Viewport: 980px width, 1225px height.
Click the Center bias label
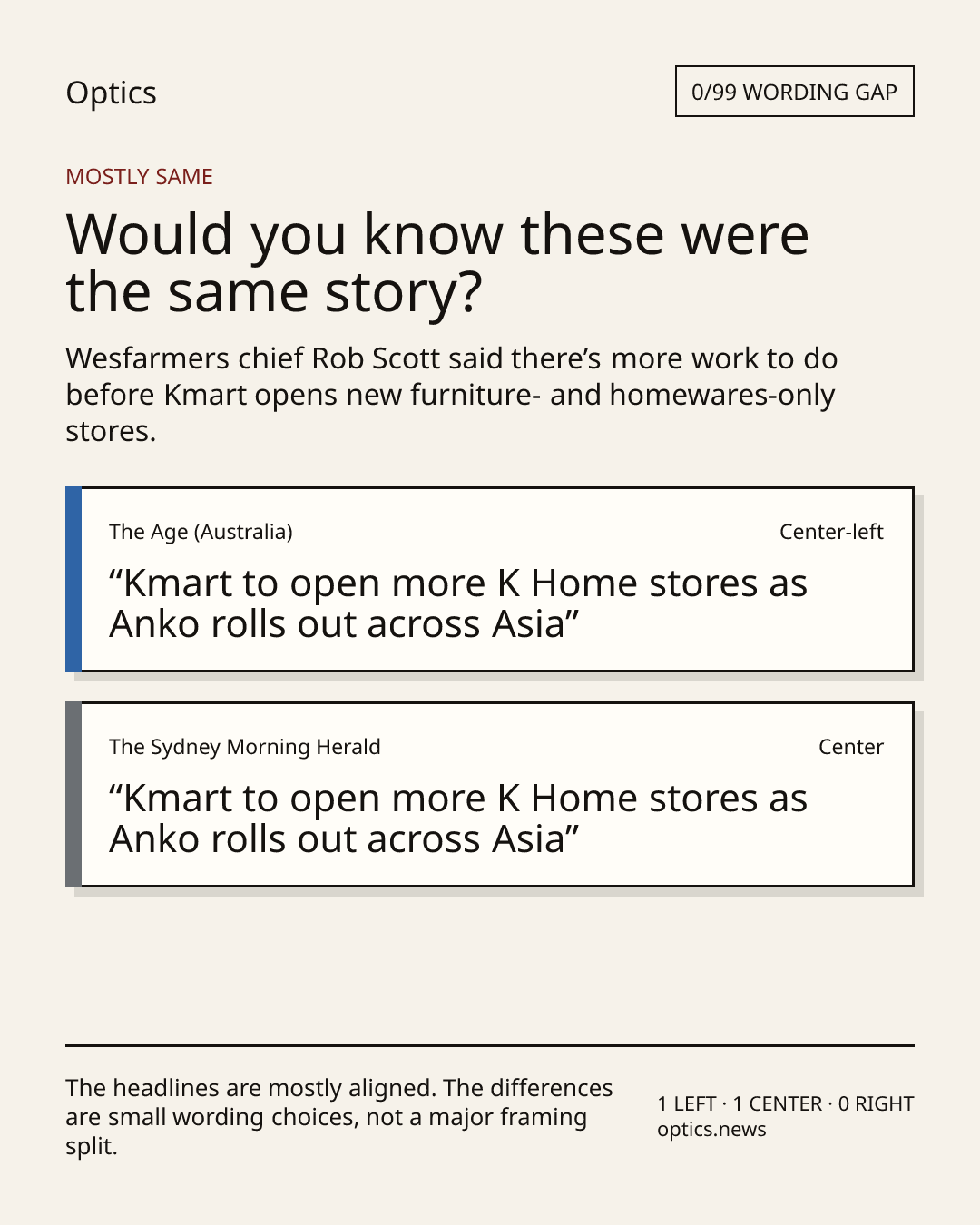[851, 747]
